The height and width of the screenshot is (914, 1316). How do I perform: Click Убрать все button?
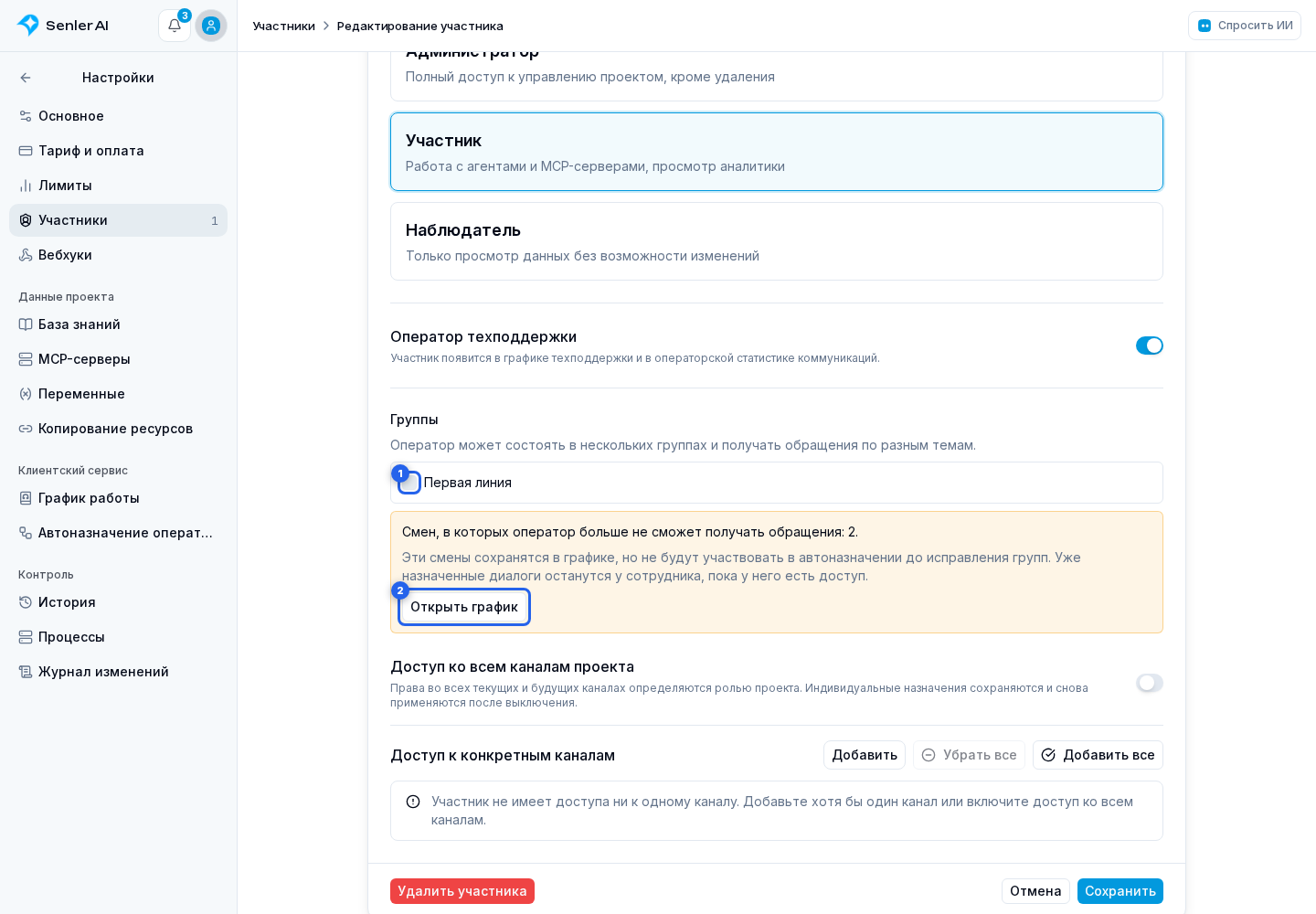969,755
